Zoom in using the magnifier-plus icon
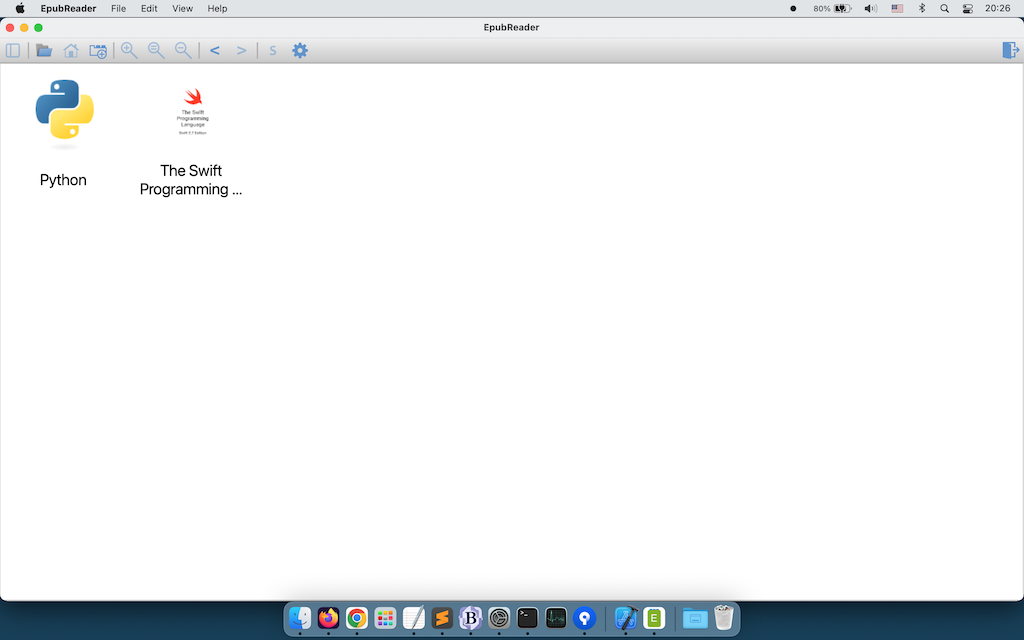This screenshot has width=1024, height=640. click(x=129, y=50)
